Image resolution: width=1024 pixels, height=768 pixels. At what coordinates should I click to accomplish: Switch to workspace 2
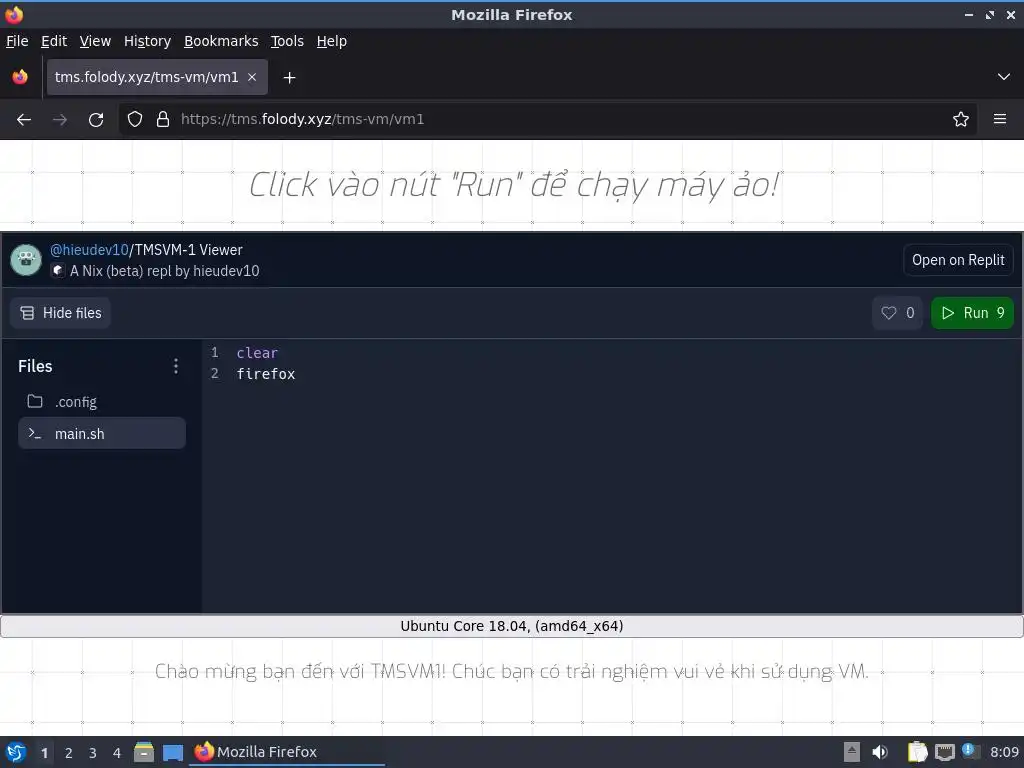(69, 753)
